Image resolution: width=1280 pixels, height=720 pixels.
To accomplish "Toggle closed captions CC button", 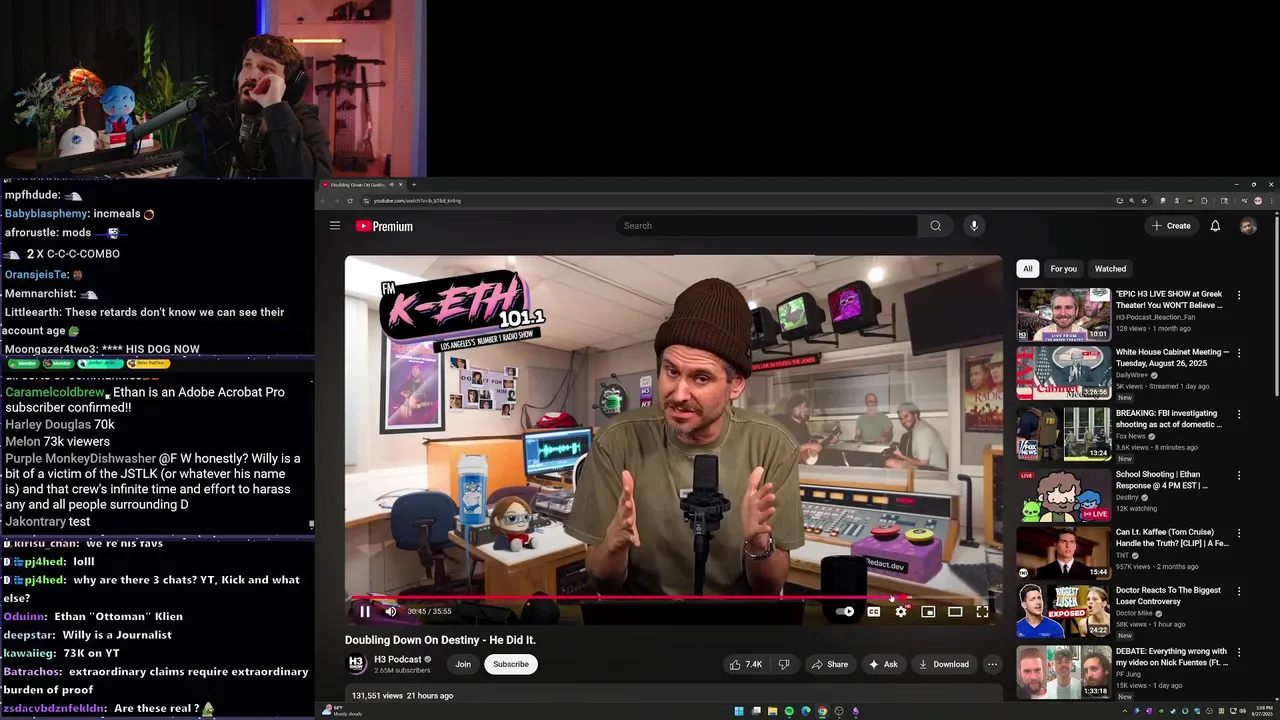I will pyautogui.click(x=874, y=611).
